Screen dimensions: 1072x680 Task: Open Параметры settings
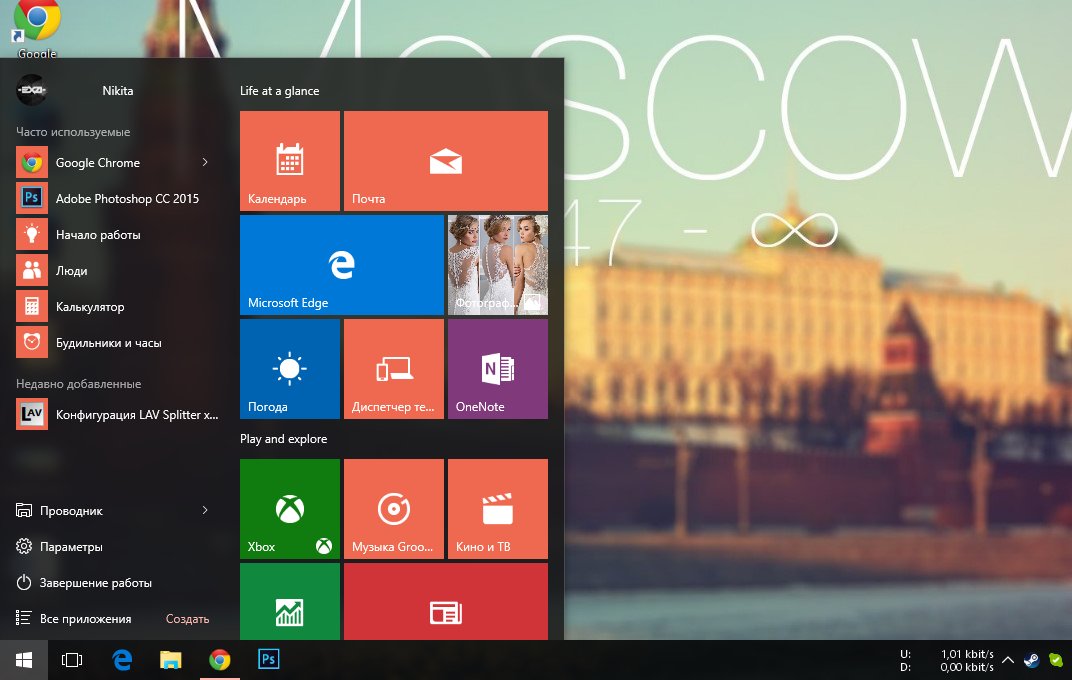click(70, 547)
